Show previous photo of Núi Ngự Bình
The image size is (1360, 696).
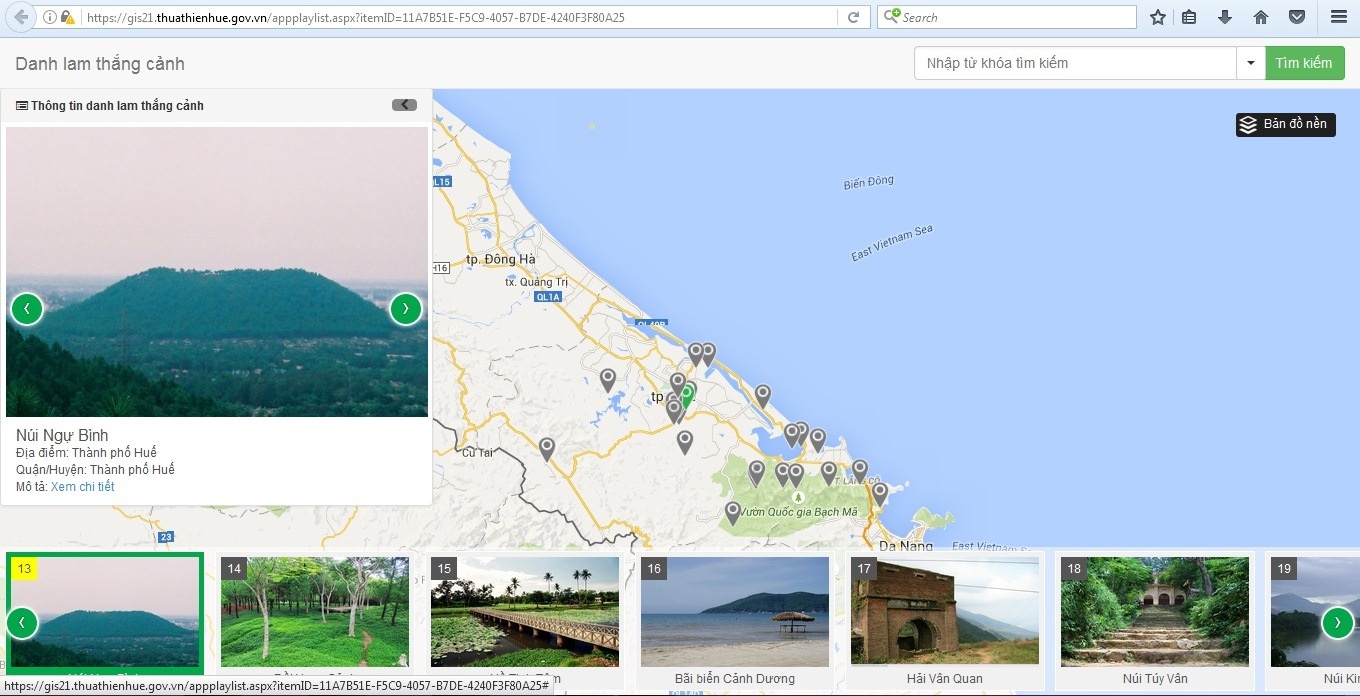coord(27,309)
